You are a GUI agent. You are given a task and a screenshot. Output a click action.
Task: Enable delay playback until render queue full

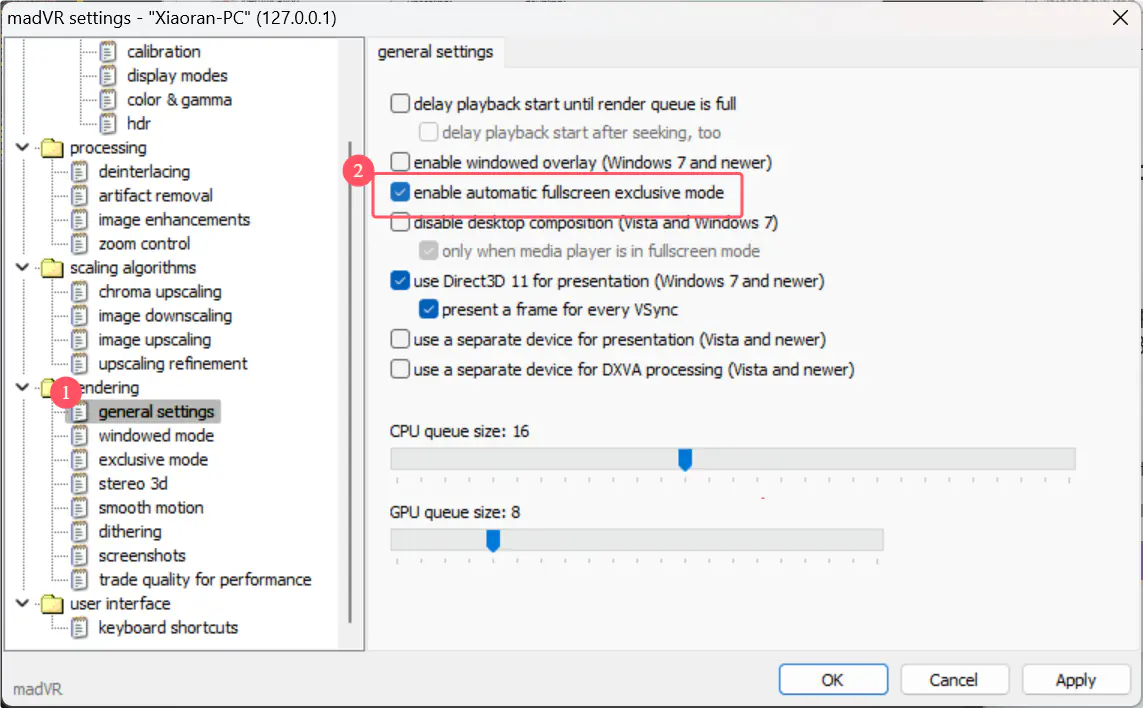(x=400, y=103)
